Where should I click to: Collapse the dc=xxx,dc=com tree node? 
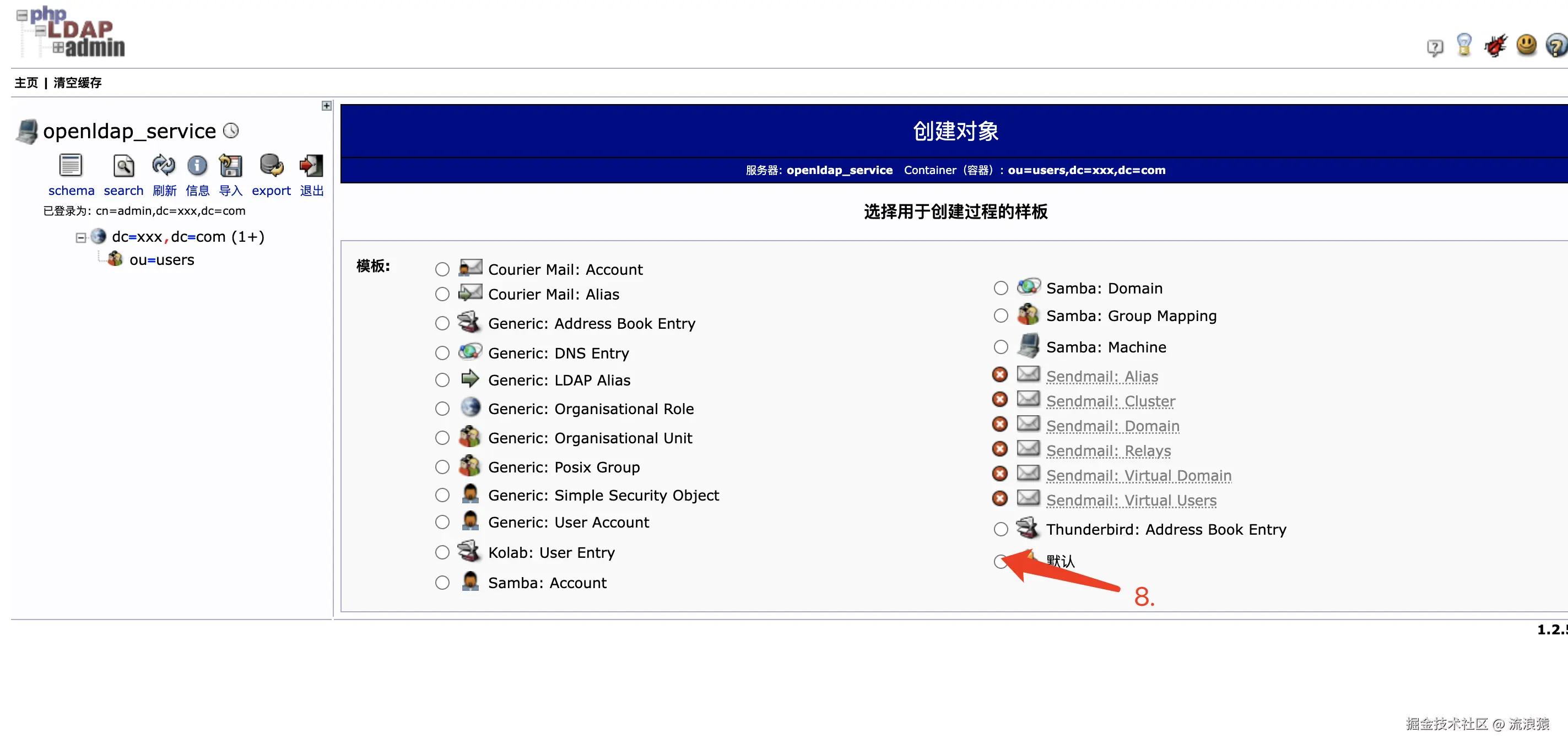coord(81,237)
